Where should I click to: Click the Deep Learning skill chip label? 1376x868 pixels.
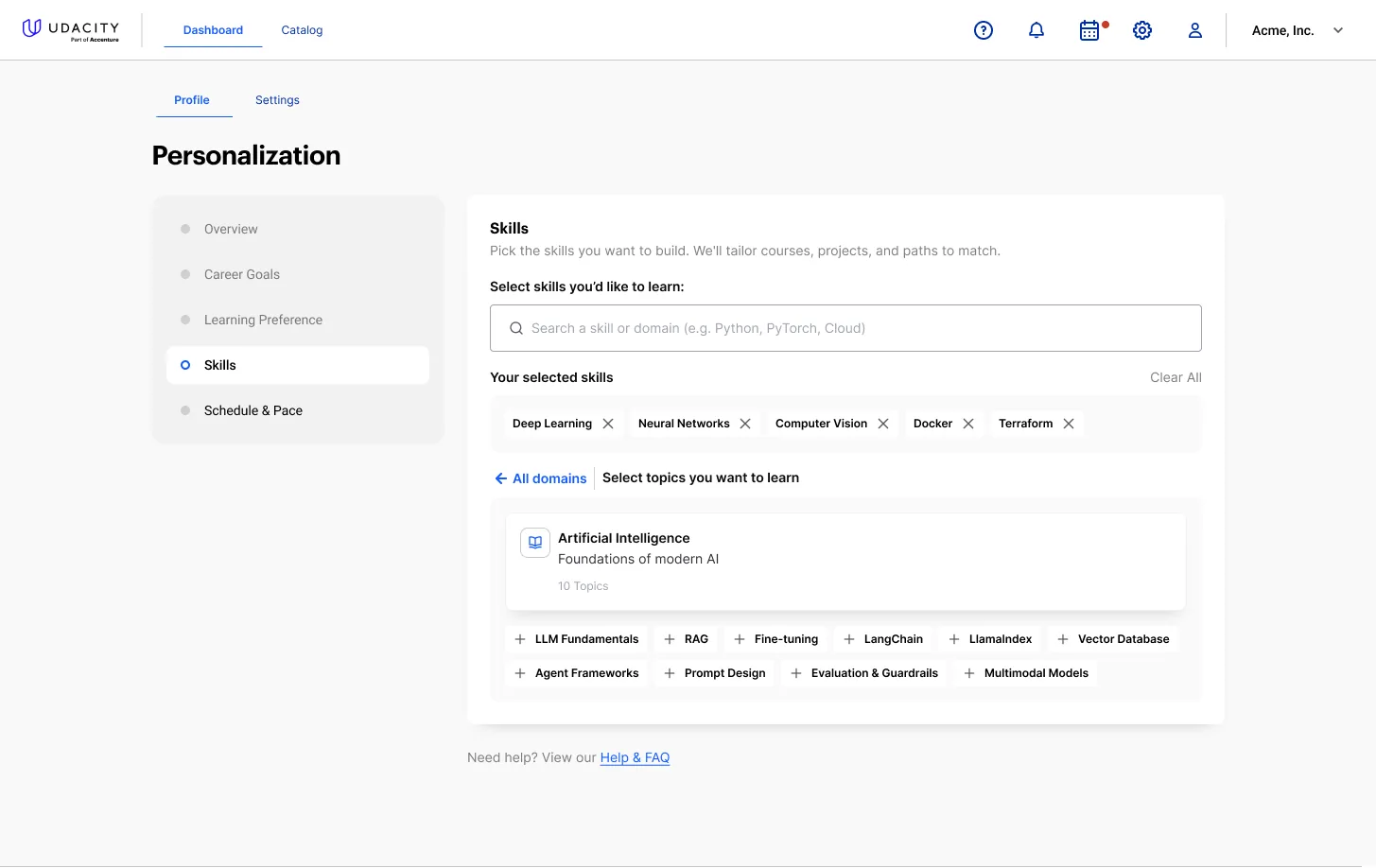[x=552, y=424]
